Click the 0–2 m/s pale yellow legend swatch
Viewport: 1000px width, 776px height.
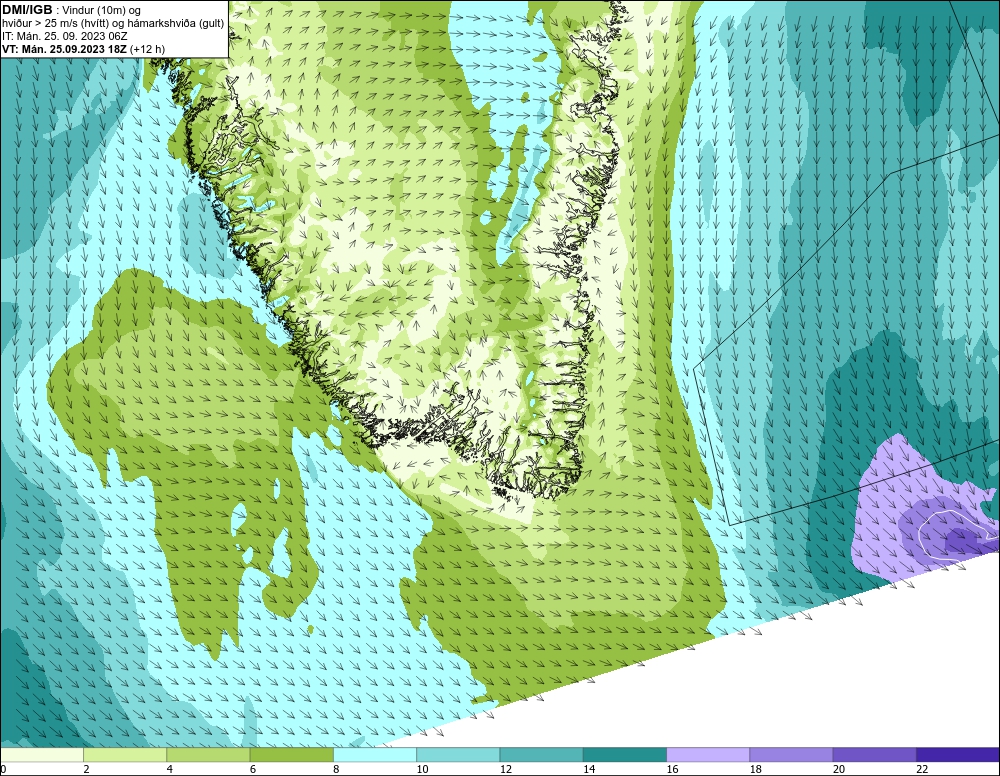(42, 755)
